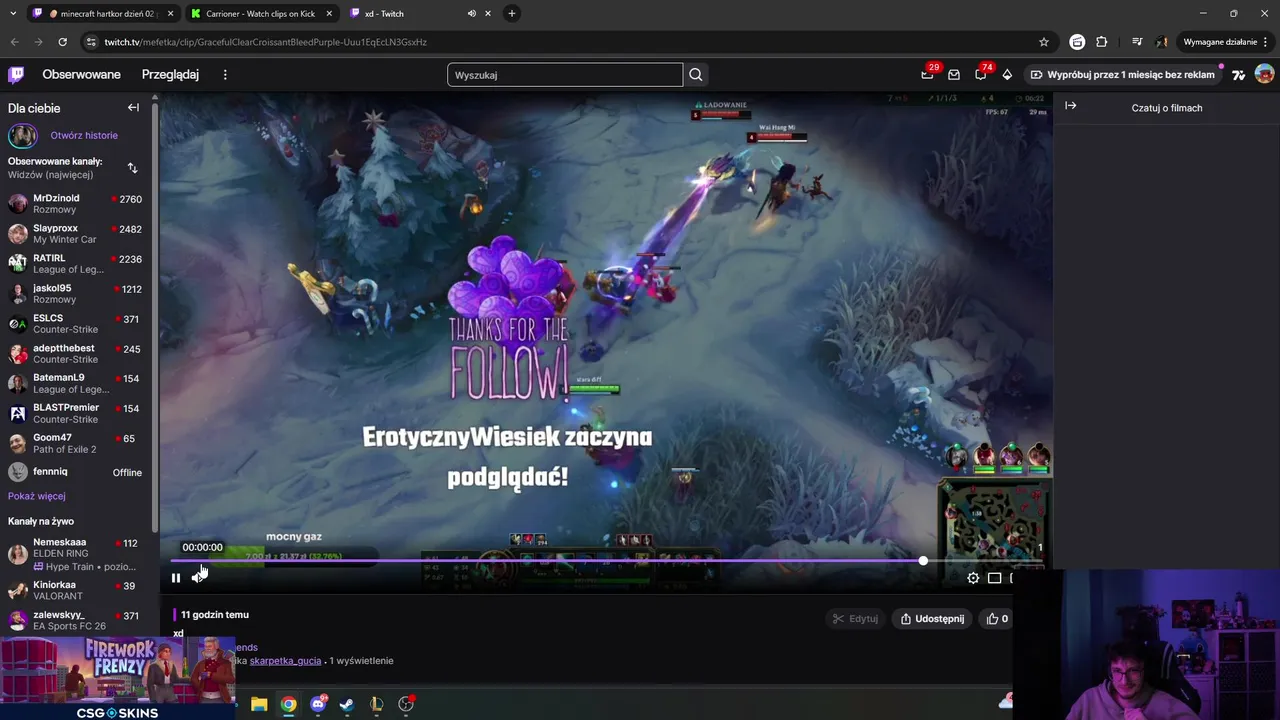Open the user avatar account menu
The image size is (1280, 720).
point(1264,74)
